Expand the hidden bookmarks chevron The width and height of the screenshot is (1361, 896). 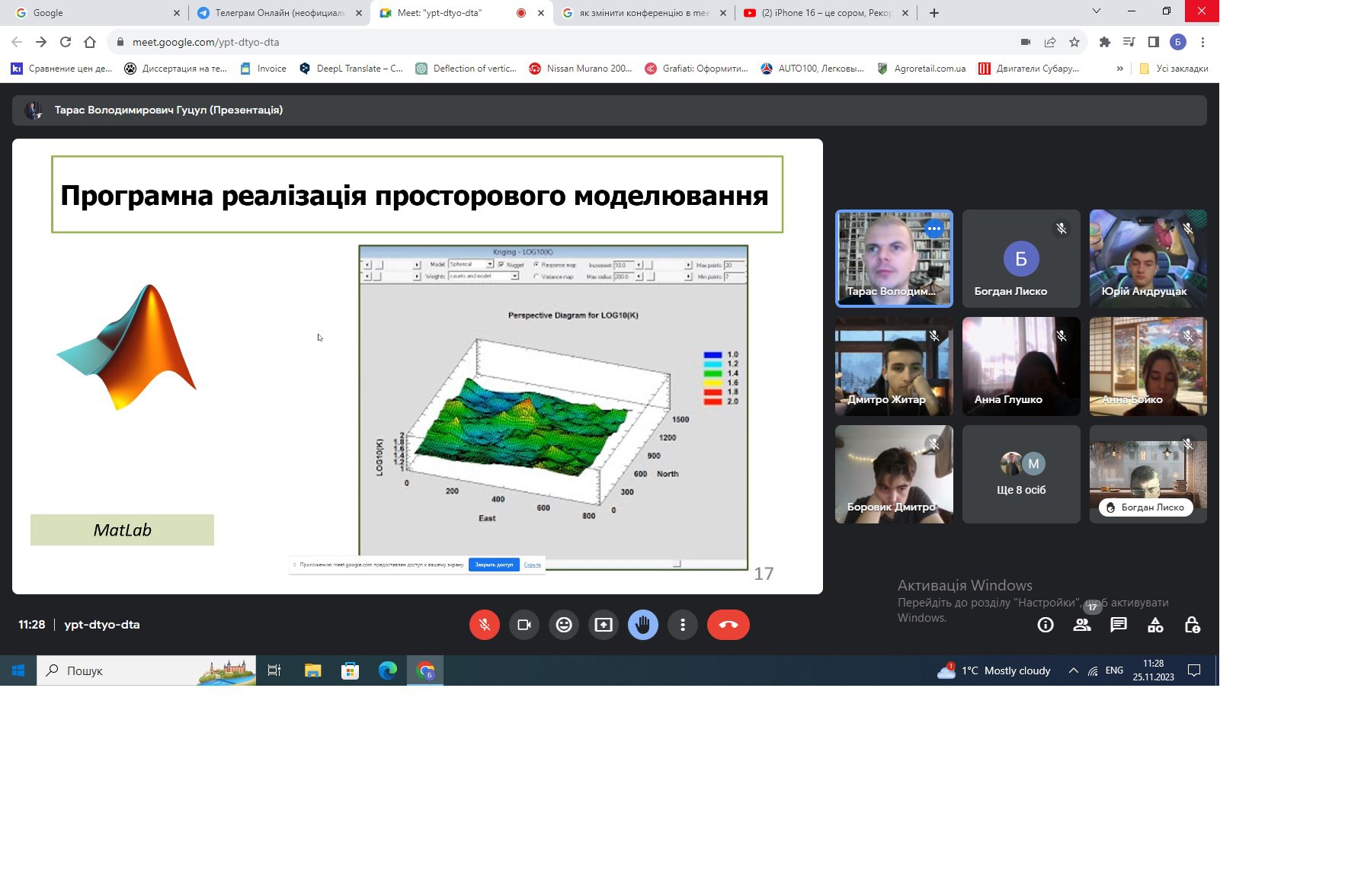(1119, 69)
